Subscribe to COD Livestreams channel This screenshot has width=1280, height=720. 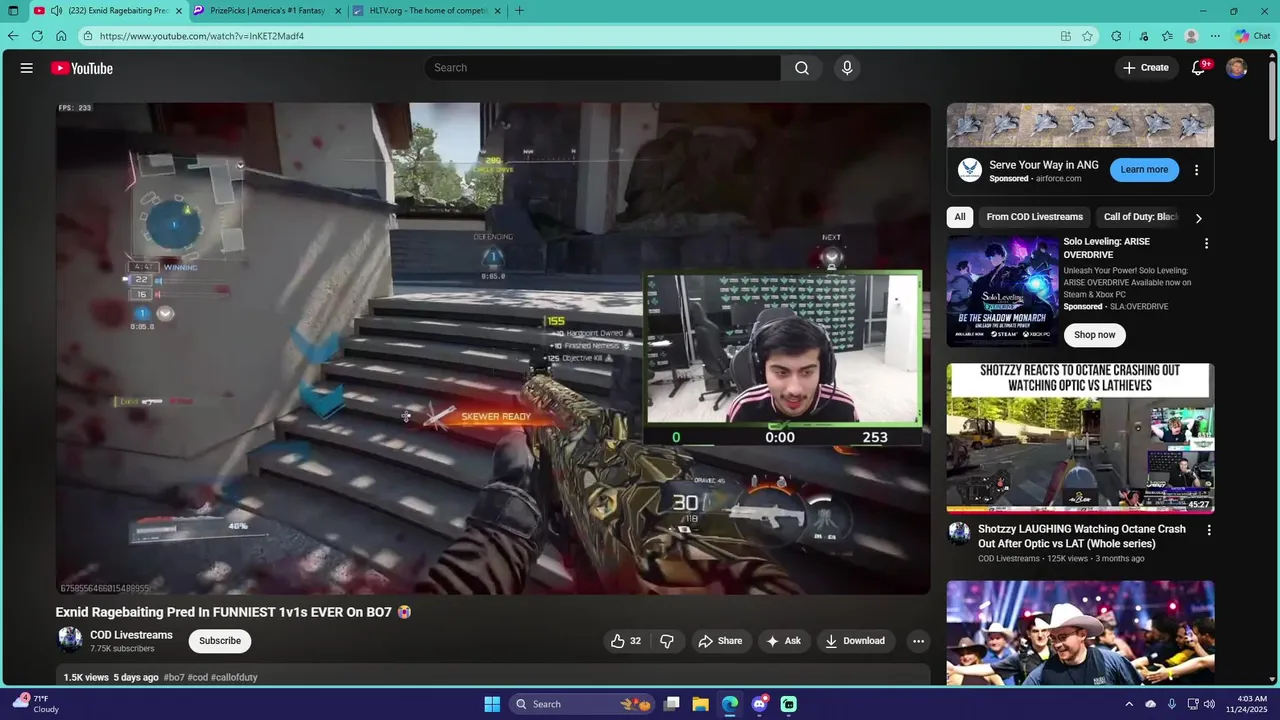(220, 641)
